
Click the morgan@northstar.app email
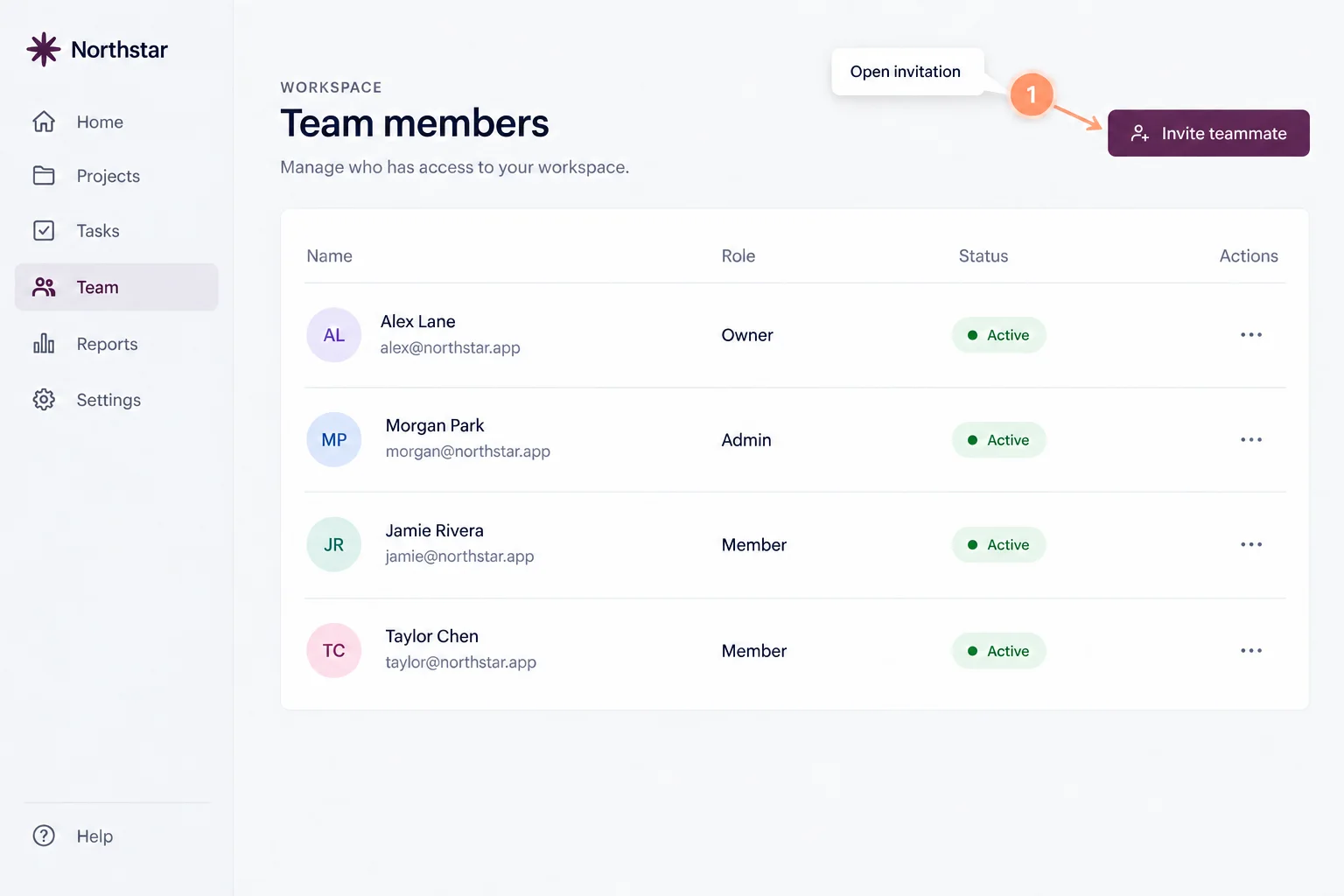467,451
